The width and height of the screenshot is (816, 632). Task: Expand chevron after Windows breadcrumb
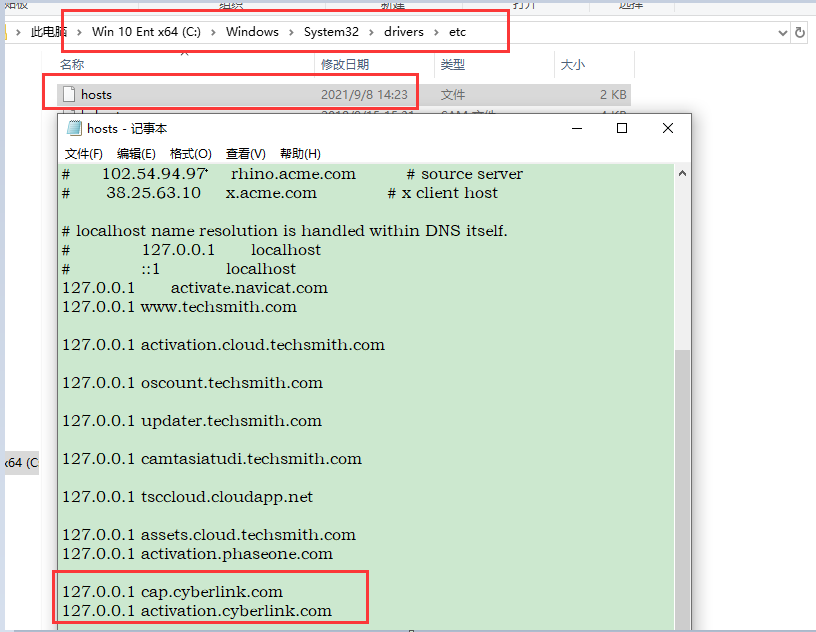click(x=291, y=32)
